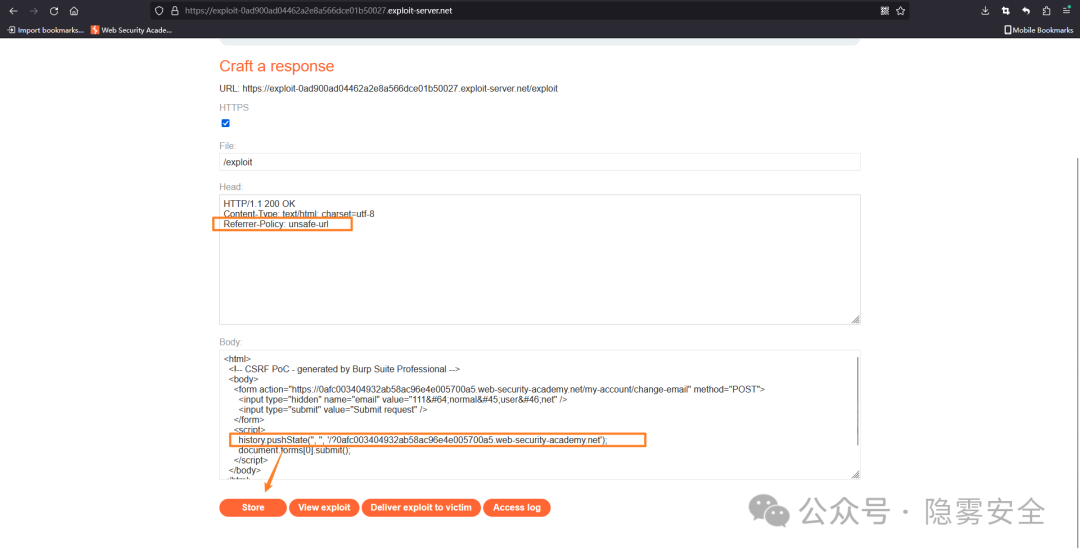
Task: Click the Body textarea vertical scrollbar
Action: pos(858,401)
